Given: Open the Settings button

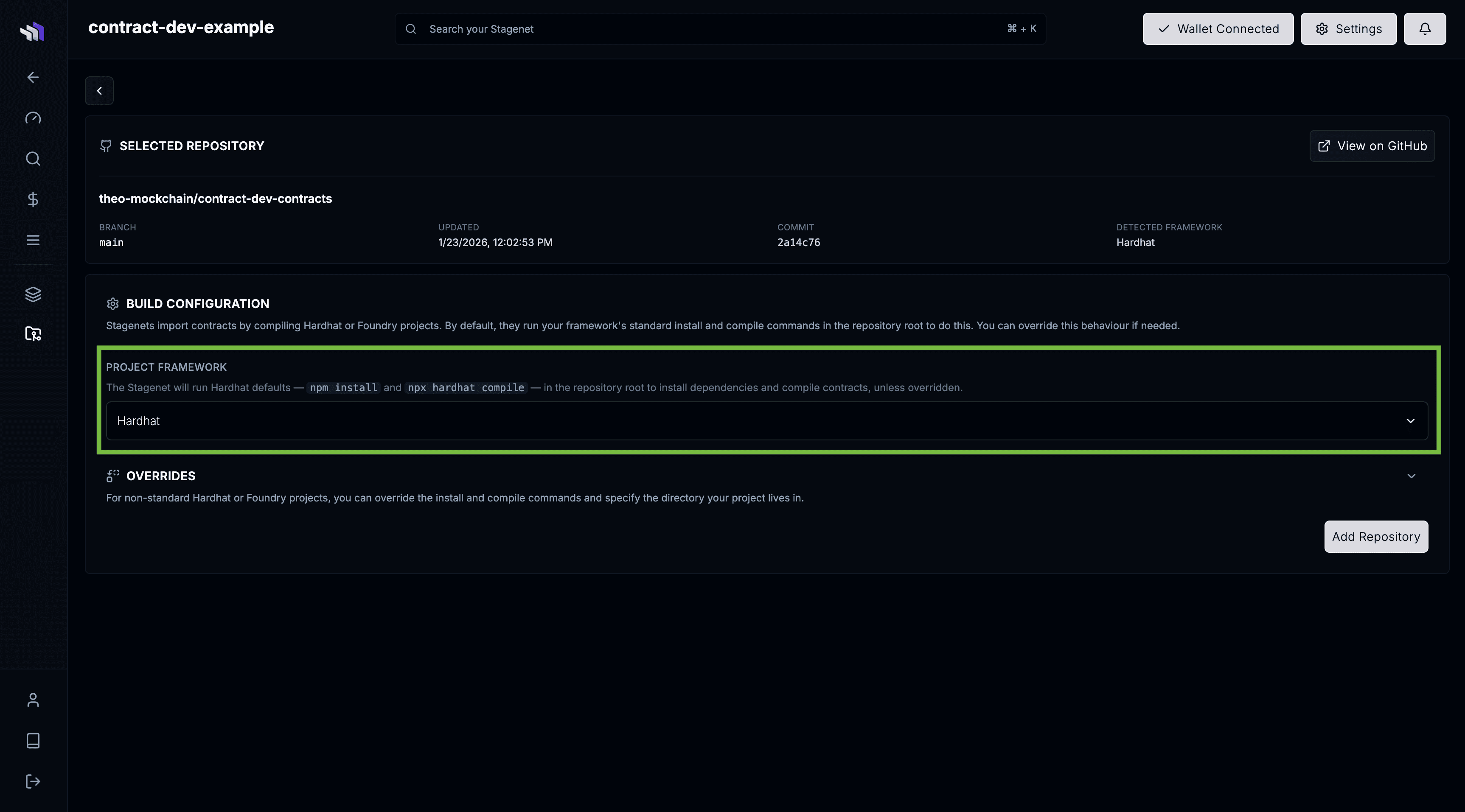Looking at the screenshot, I should pyautogui.click(x=1348, y=29).
